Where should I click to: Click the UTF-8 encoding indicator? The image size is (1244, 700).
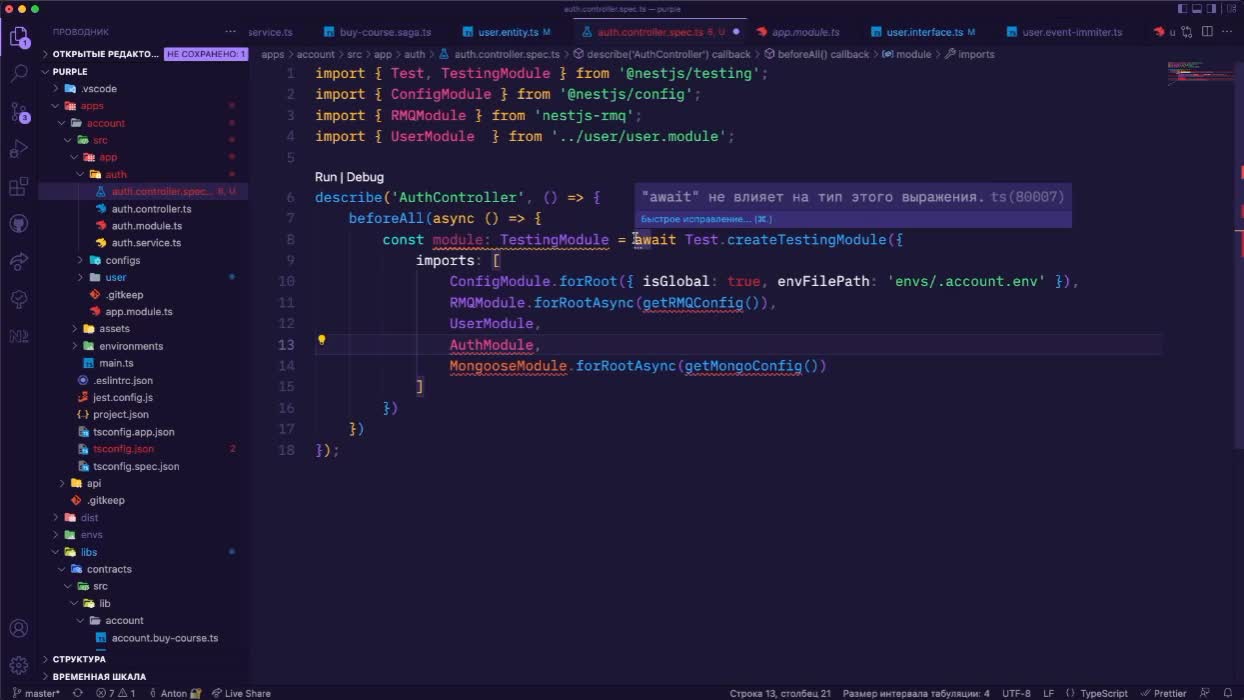click(1016, 693)
